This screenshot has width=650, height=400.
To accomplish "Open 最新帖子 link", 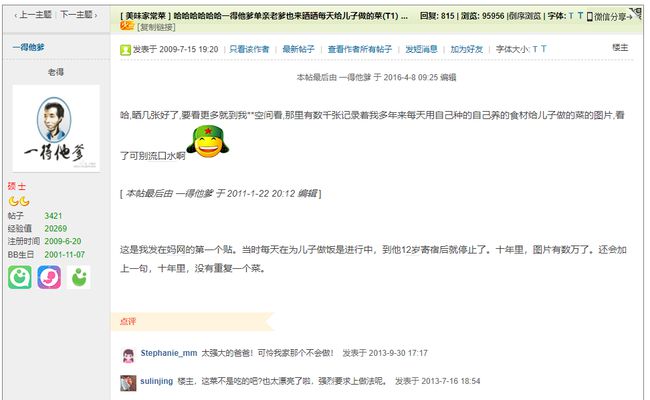I will 298,49.
